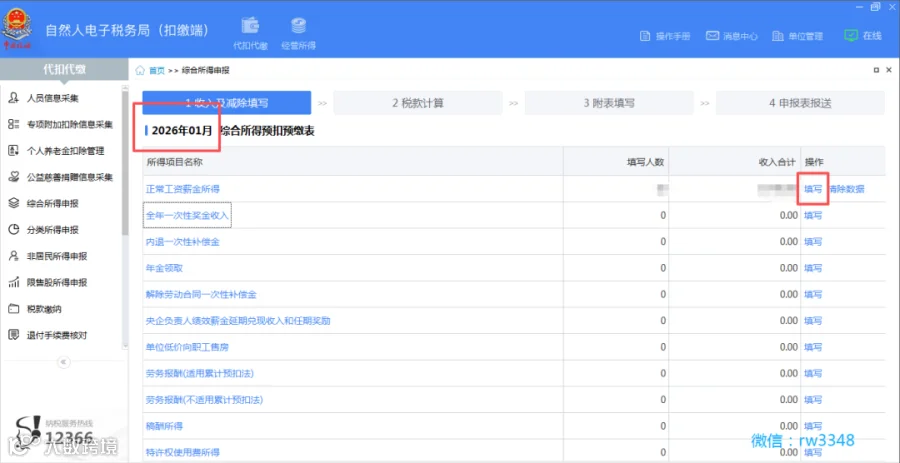Click 填写 for 年金领取
Image resolution: width=900 pixels, height=463 pixels.
pyautogui.click(x=813, y=268)
